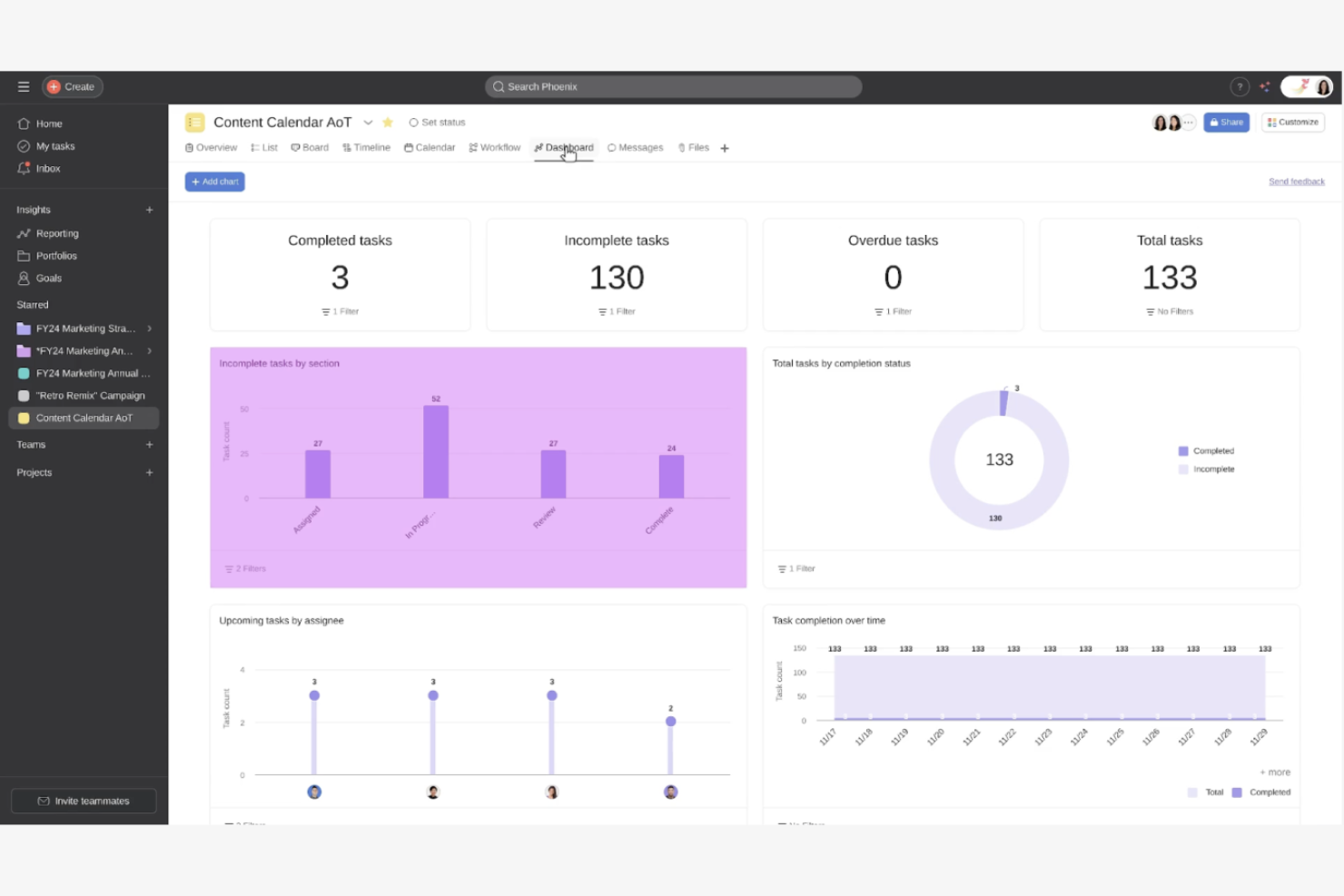Click the hamburger menu icon

coord(24,87)
